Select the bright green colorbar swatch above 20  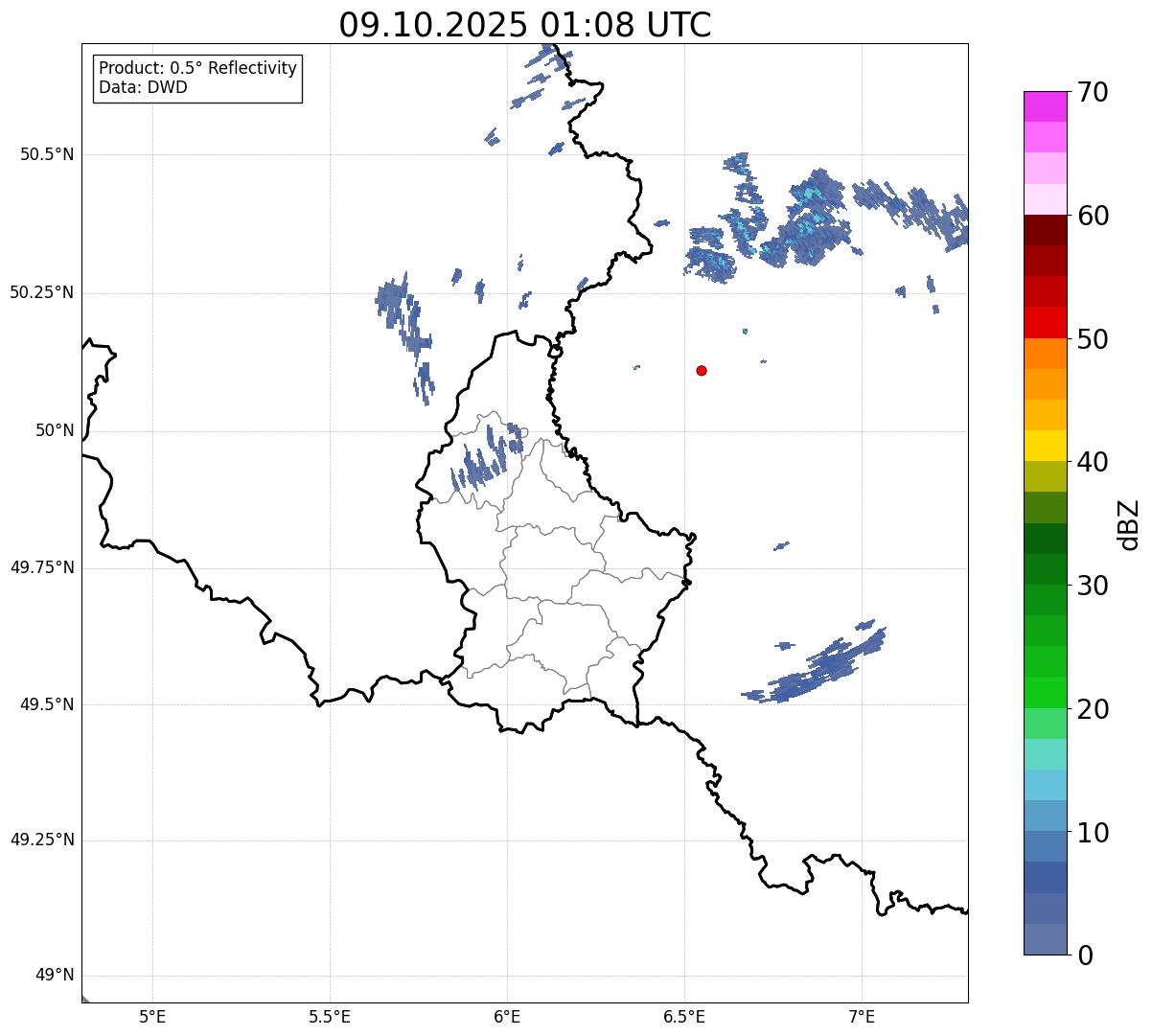(x=1046, y=692)
